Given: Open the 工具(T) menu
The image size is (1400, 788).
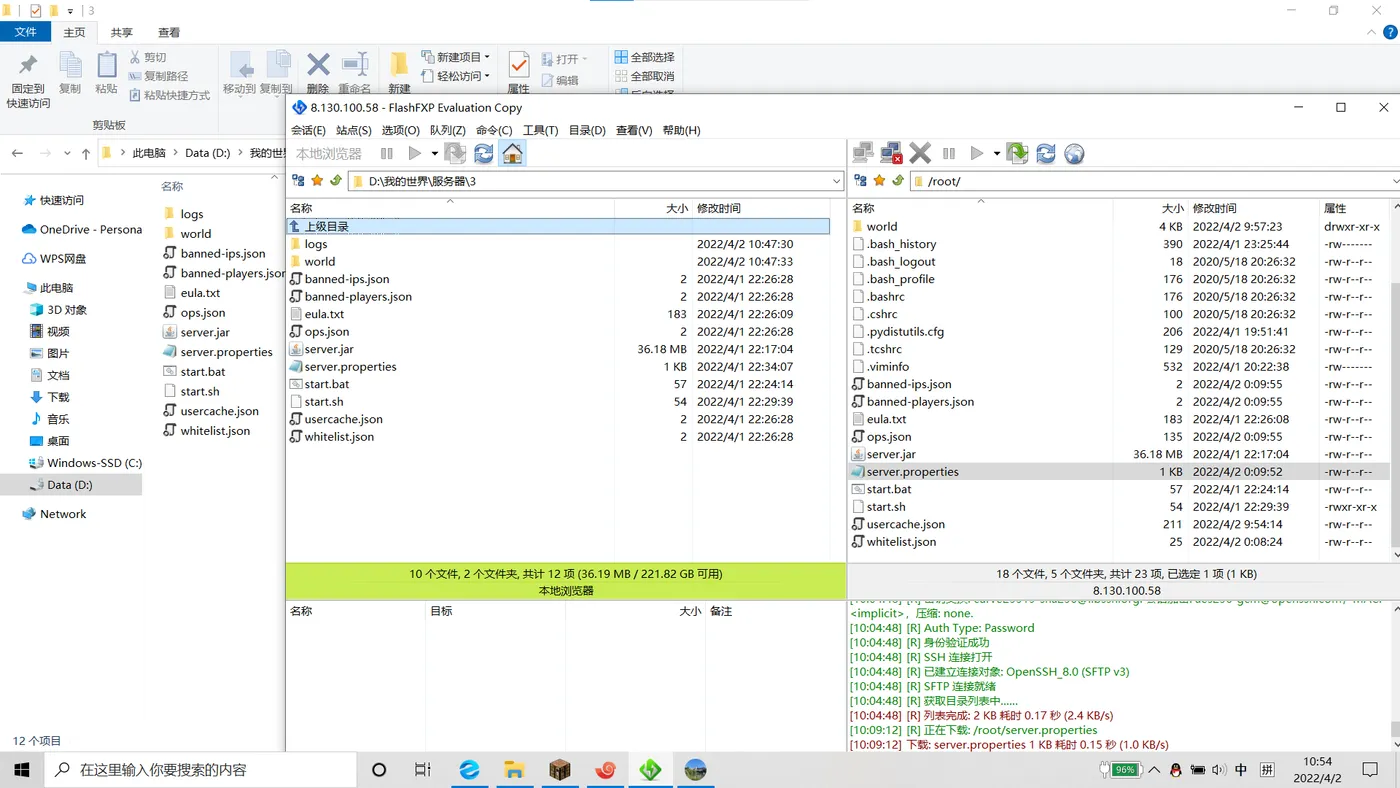Looking at the screenshot, I should (540, 130).
